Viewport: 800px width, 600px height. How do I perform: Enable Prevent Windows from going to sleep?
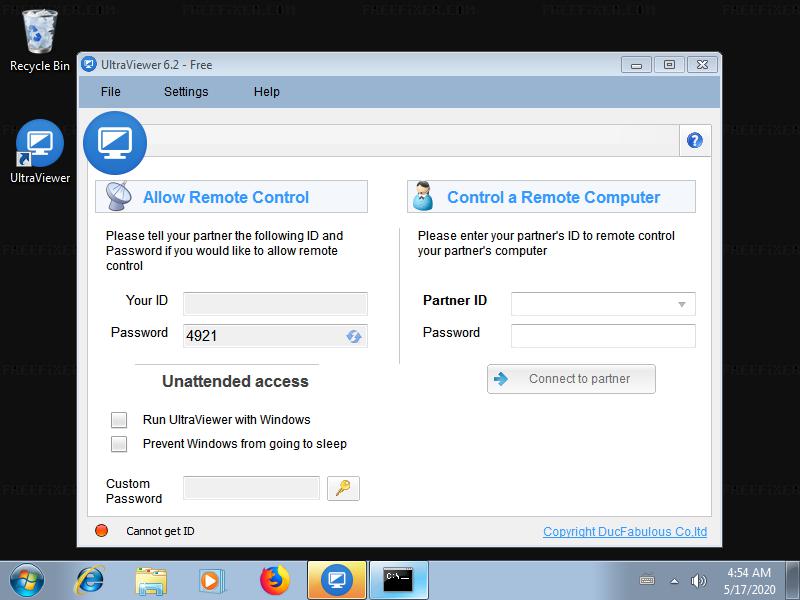119,444
